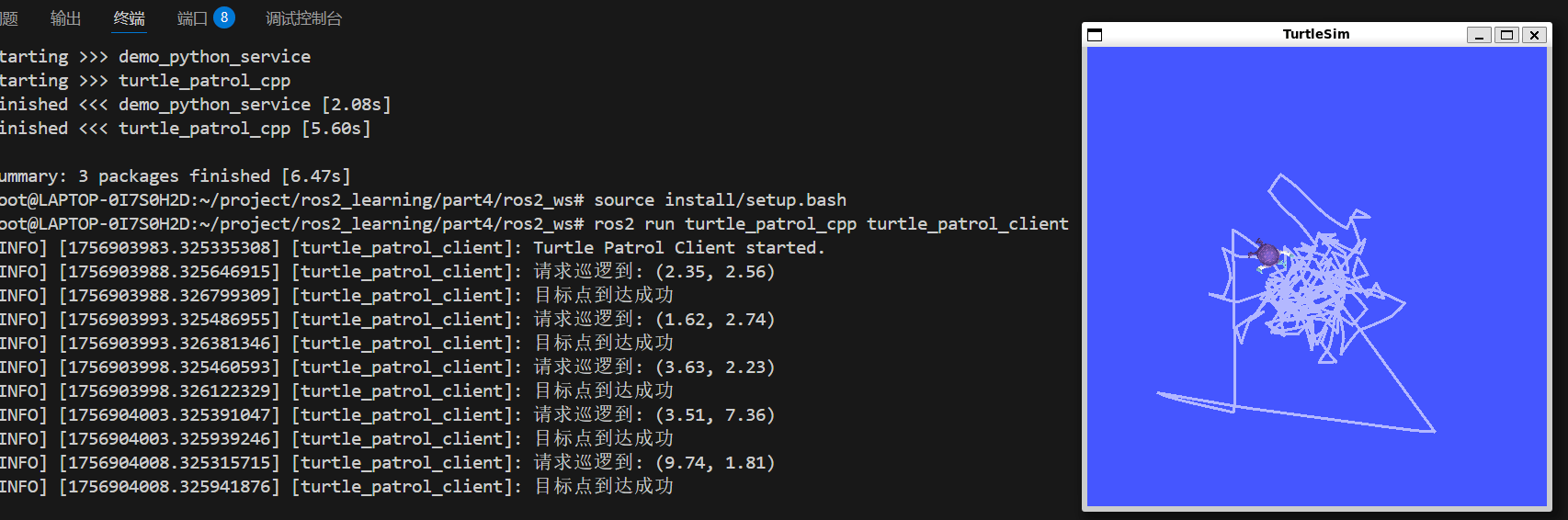Click the TurtleSim title bar text
This screenshot has width=1568, height=520.
(1315, 34)
